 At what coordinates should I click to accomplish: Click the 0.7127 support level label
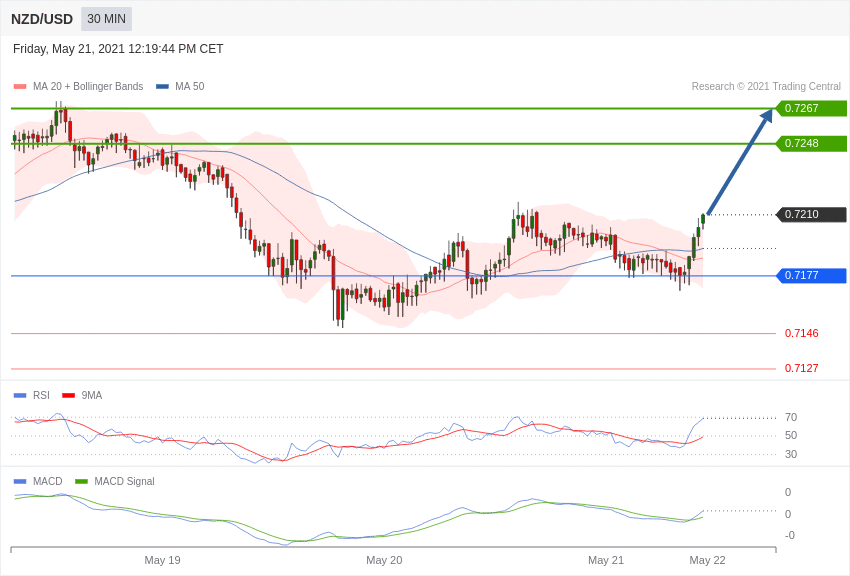801,368
